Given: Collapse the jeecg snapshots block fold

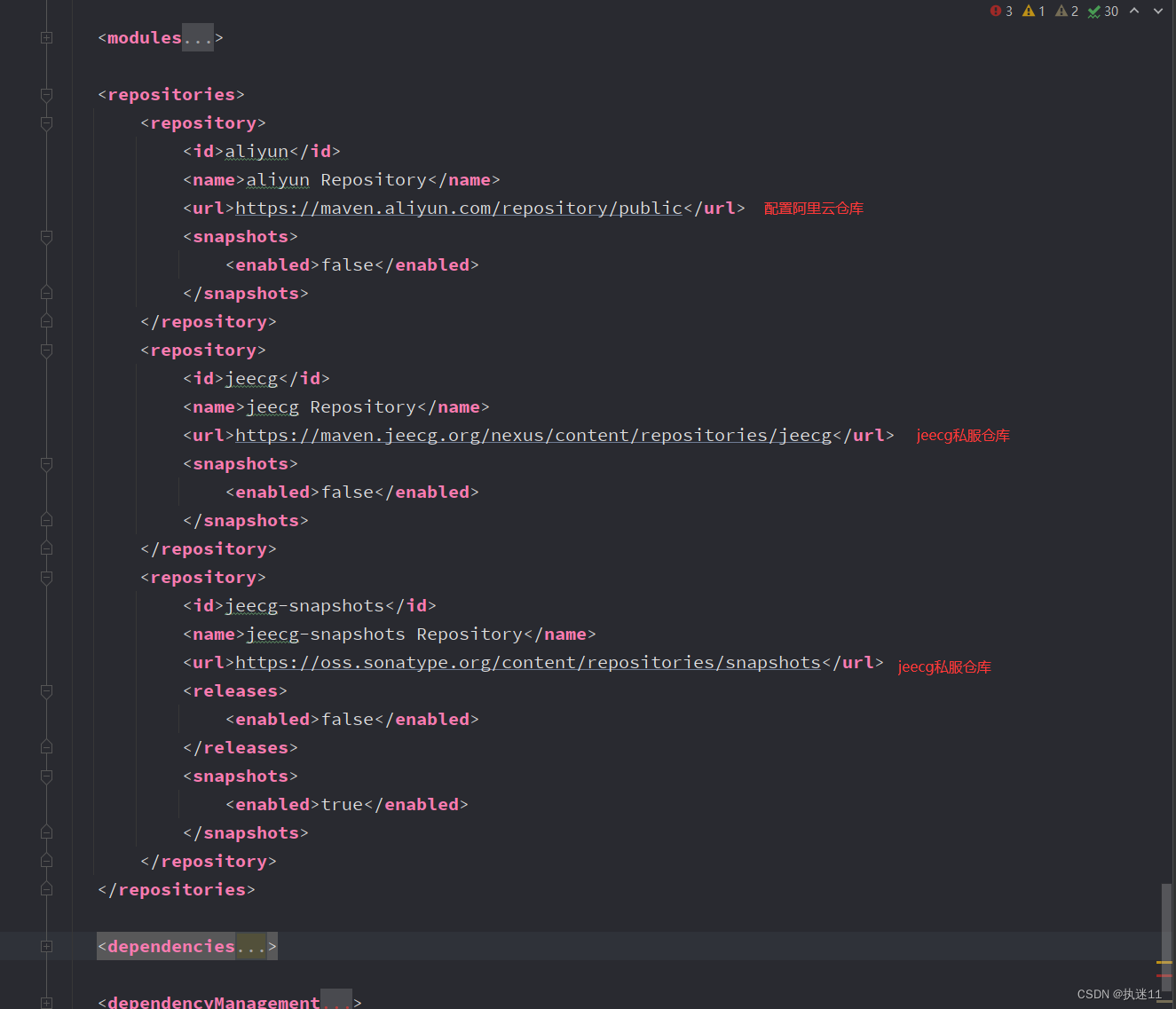Looking at the screenshot, I should (x=46, y=464).
